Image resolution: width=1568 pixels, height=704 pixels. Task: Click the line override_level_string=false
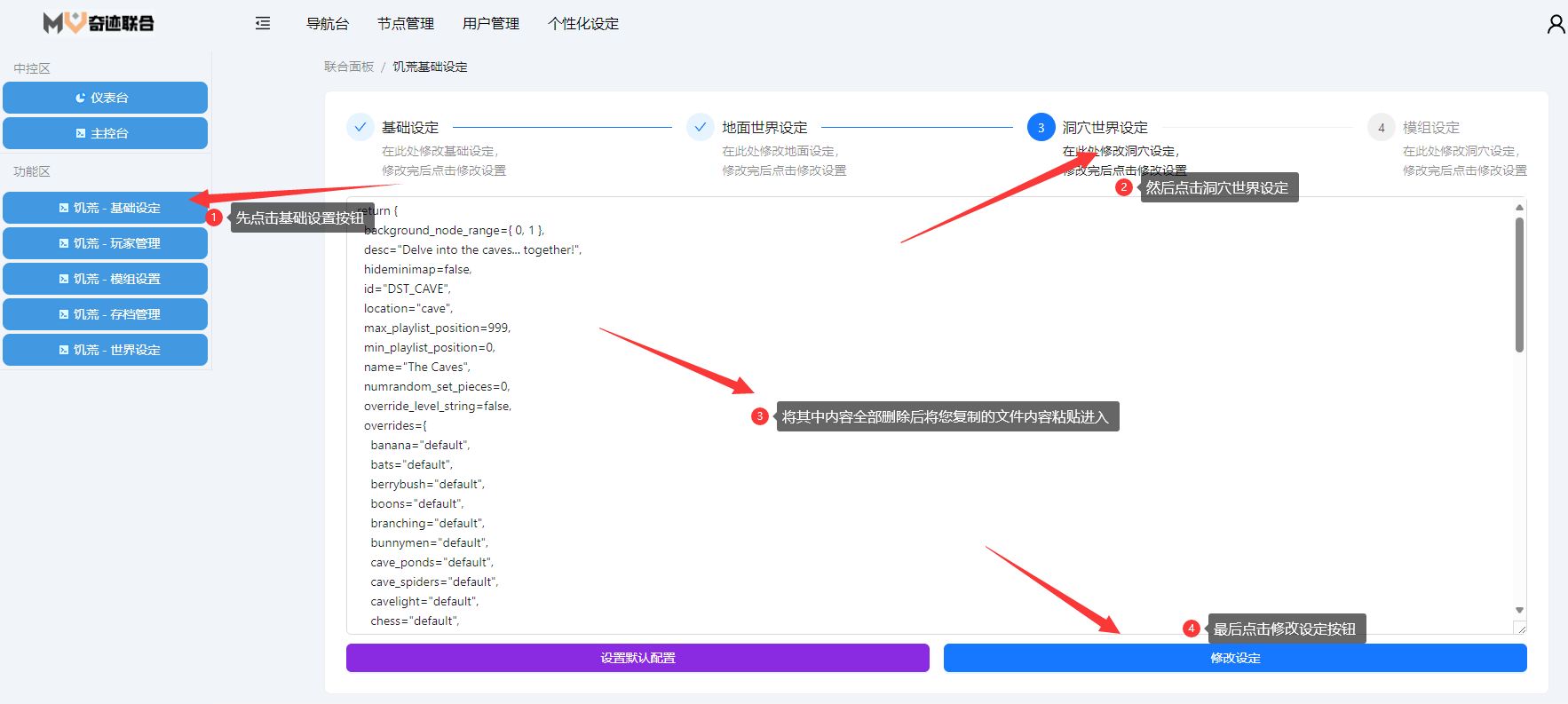point(438,406)
